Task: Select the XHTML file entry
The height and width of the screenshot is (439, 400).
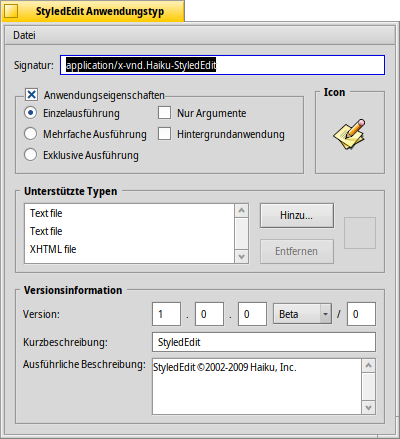Action: (x=129, y=249)
